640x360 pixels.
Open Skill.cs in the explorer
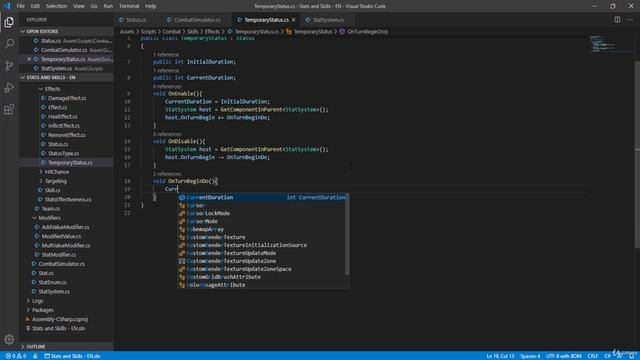[52, 190]
